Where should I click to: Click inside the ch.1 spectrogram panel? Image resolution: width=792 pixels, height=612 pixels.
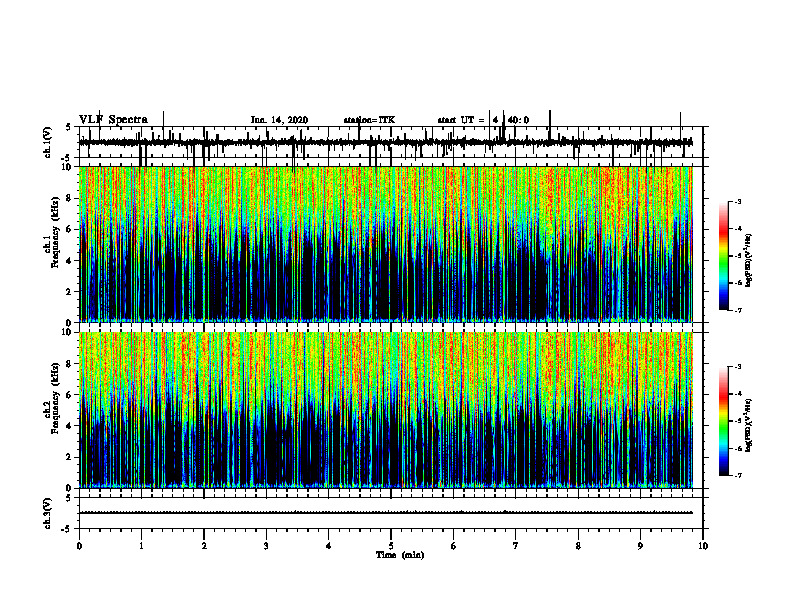click(386, 244)
